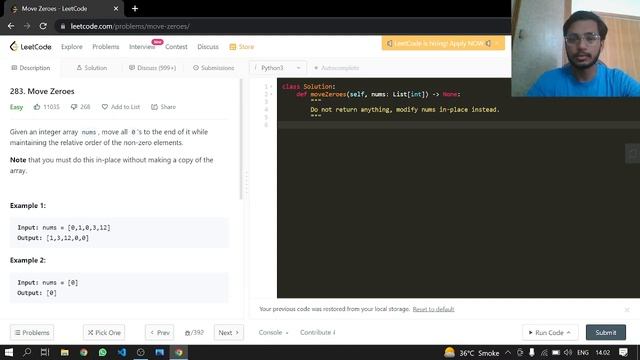Click the battery tray icon
640x360 pixels.
[x=556, y=353]
